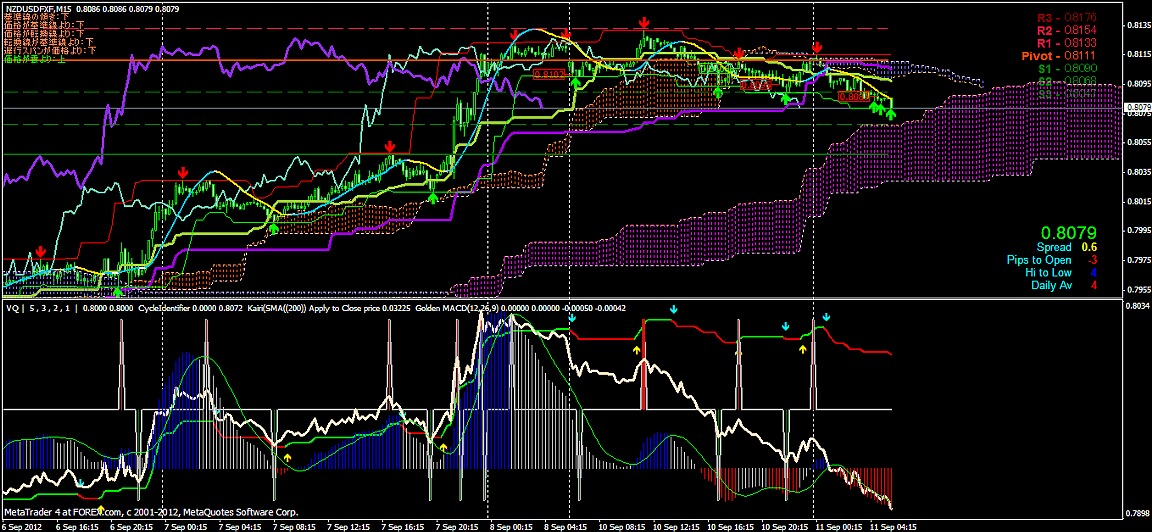Select the green buy arrow near 7 Sep 08:15
1152x532 pixels.
pyautogui.click(x=274, y=229)
